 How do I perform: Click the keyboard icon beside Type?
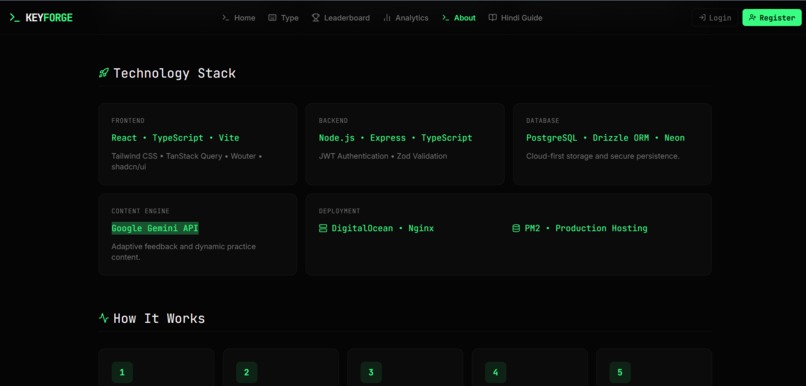(272, 17)
